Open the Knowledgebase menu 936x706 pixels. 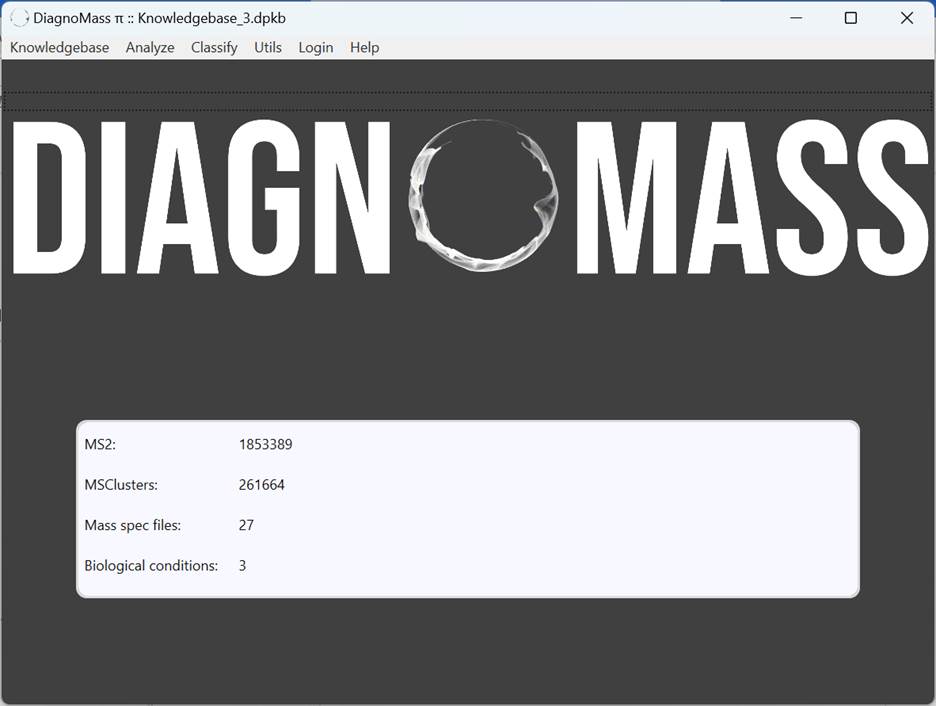[59, 47]
